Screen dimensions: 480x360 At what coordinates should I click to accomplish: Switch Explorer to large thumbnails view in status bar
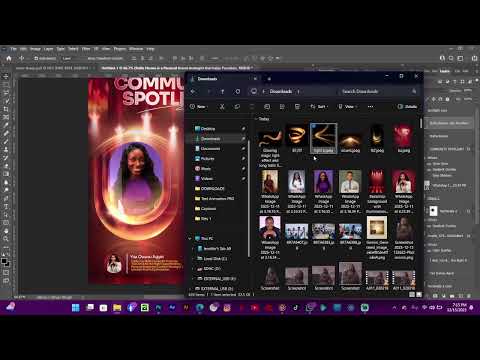(x=419, y=295)
